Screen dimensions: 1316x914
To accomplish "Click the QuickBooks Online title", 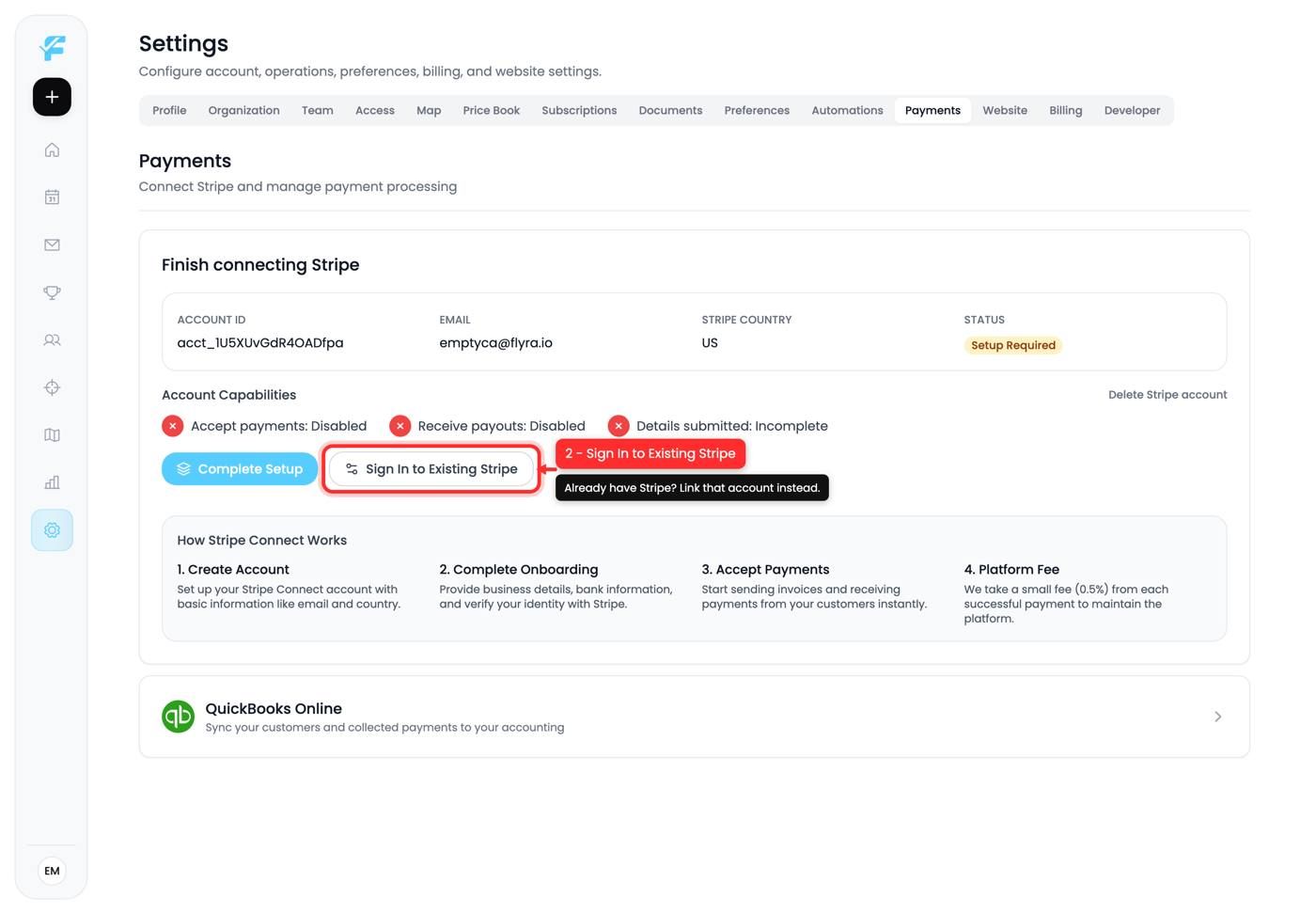I will 274,709.
